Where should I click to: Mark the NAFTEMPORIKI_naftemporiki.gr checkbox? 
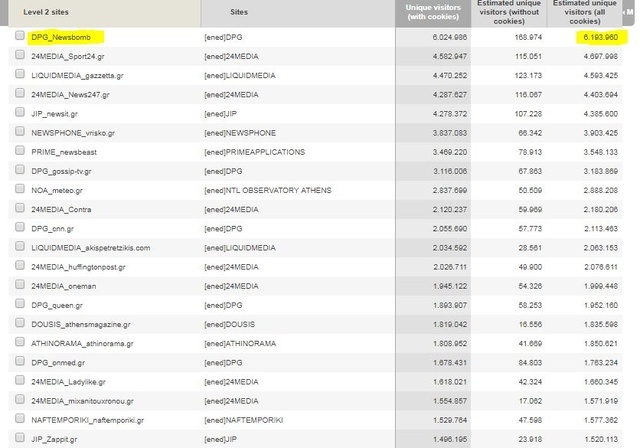coord(19,421)
